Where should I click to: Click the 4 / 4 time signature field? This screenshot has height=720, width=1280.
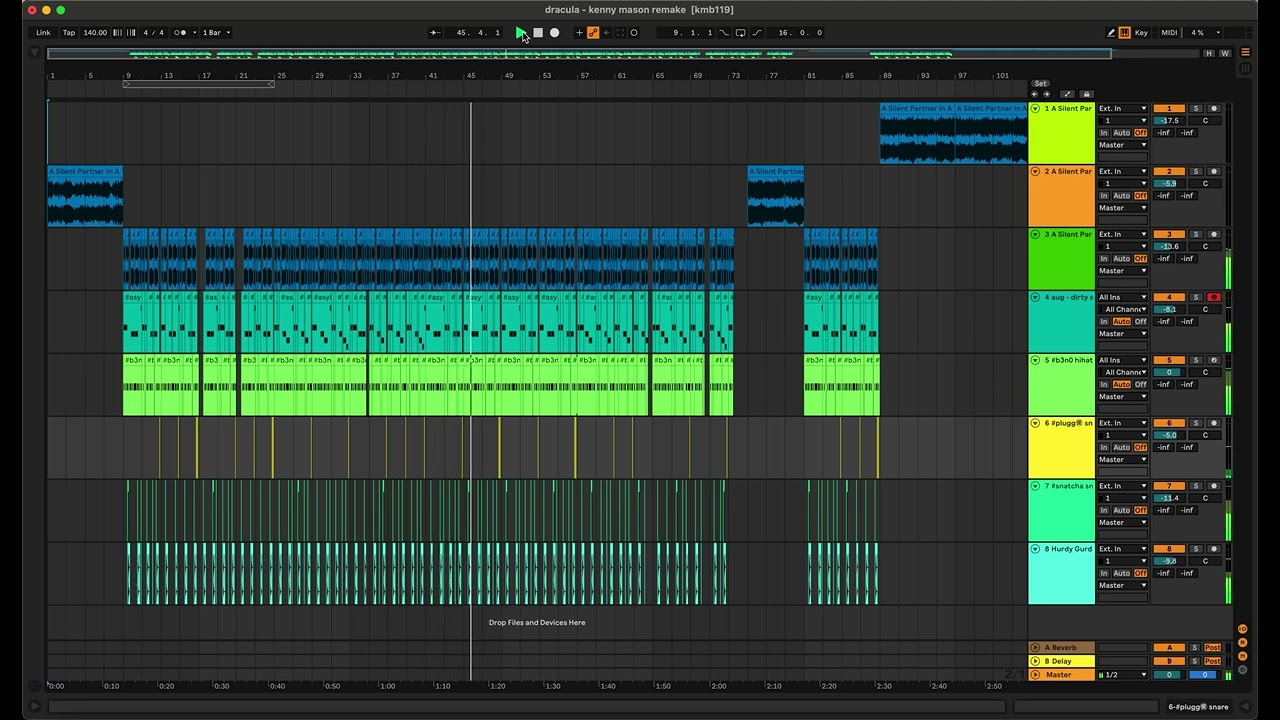coord(153,33)
